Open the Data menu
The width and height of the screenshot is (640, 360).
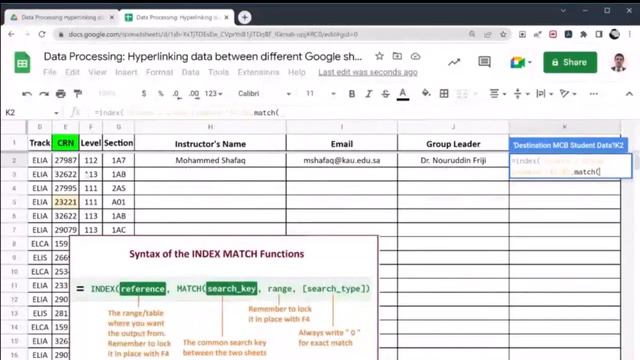click(190, 72)
